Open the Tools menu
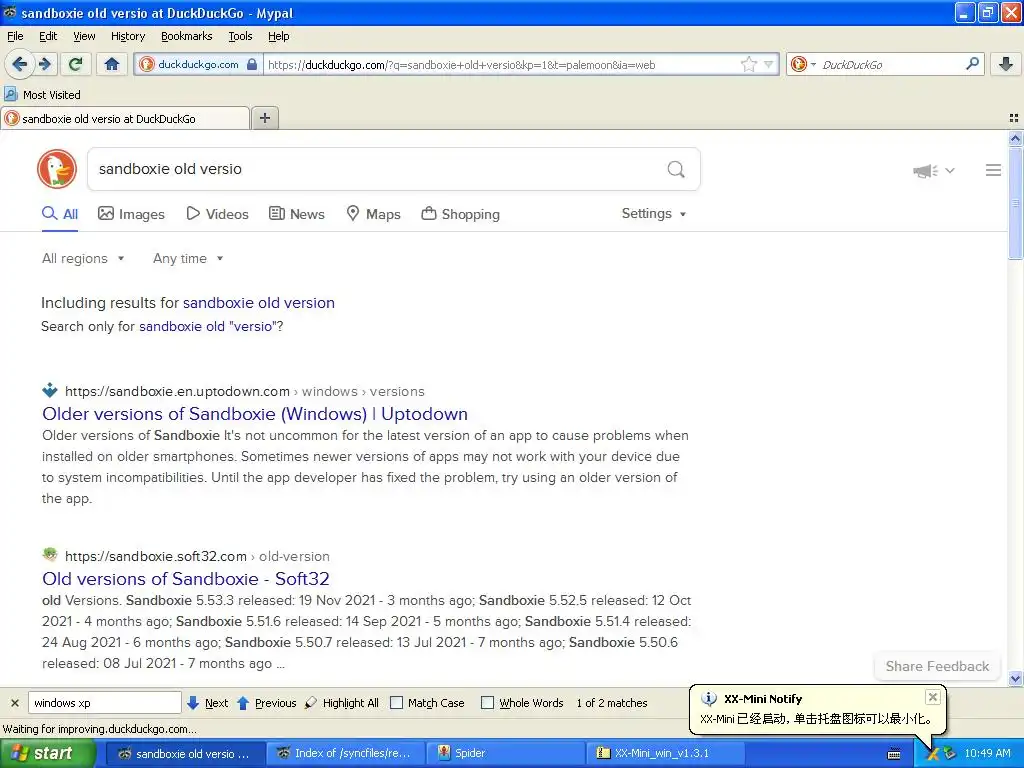 (x=240, y=36)
